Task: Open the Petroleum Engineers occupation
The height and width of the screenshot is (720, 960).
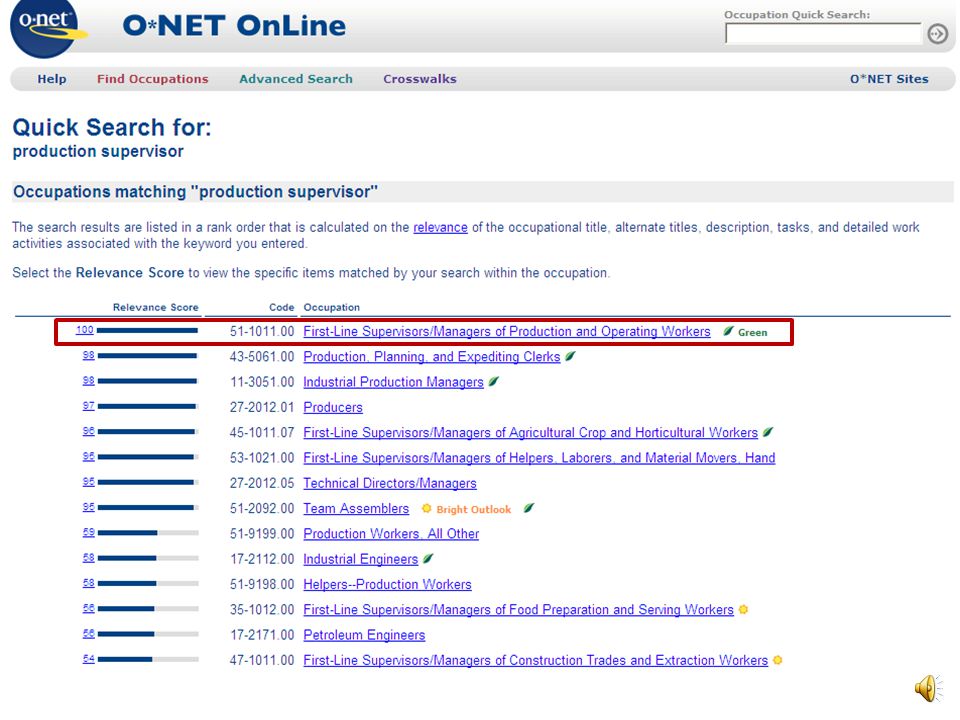Action: (364, 635)
